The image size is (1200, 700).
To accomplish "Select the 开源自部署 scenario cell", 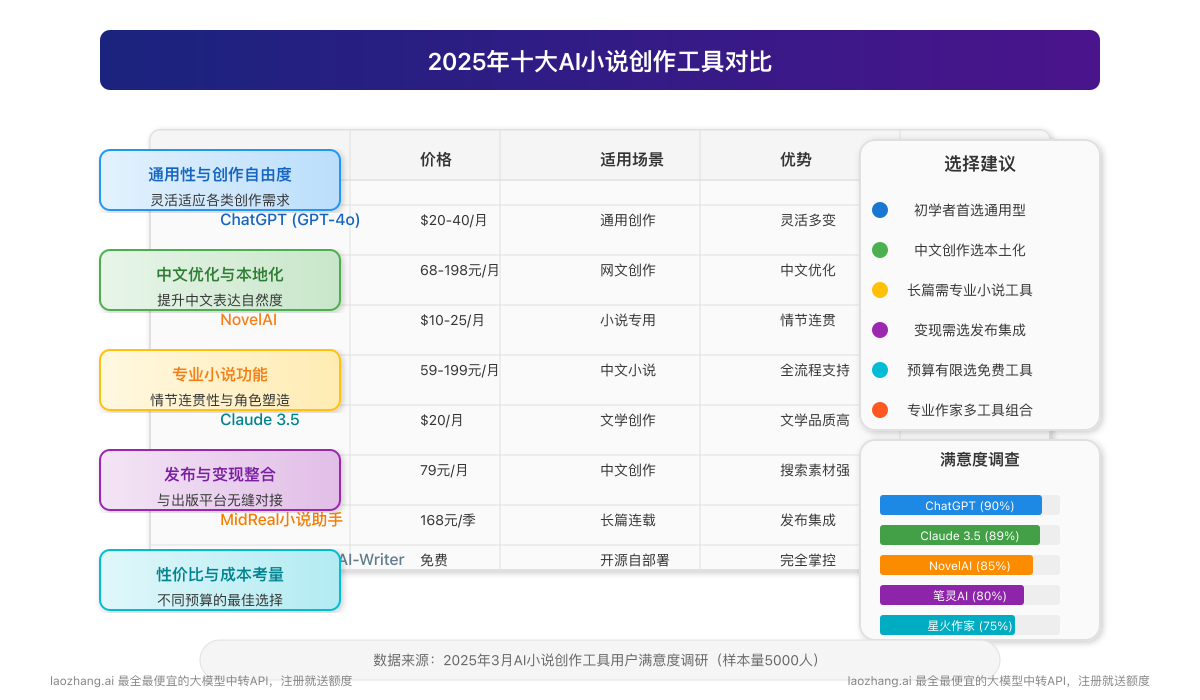I will (635, 560).
